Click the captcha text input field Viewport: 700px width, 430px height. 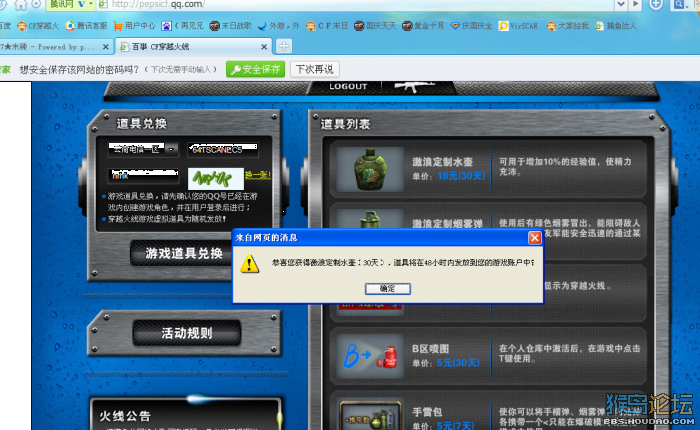(x=143, y=175)
